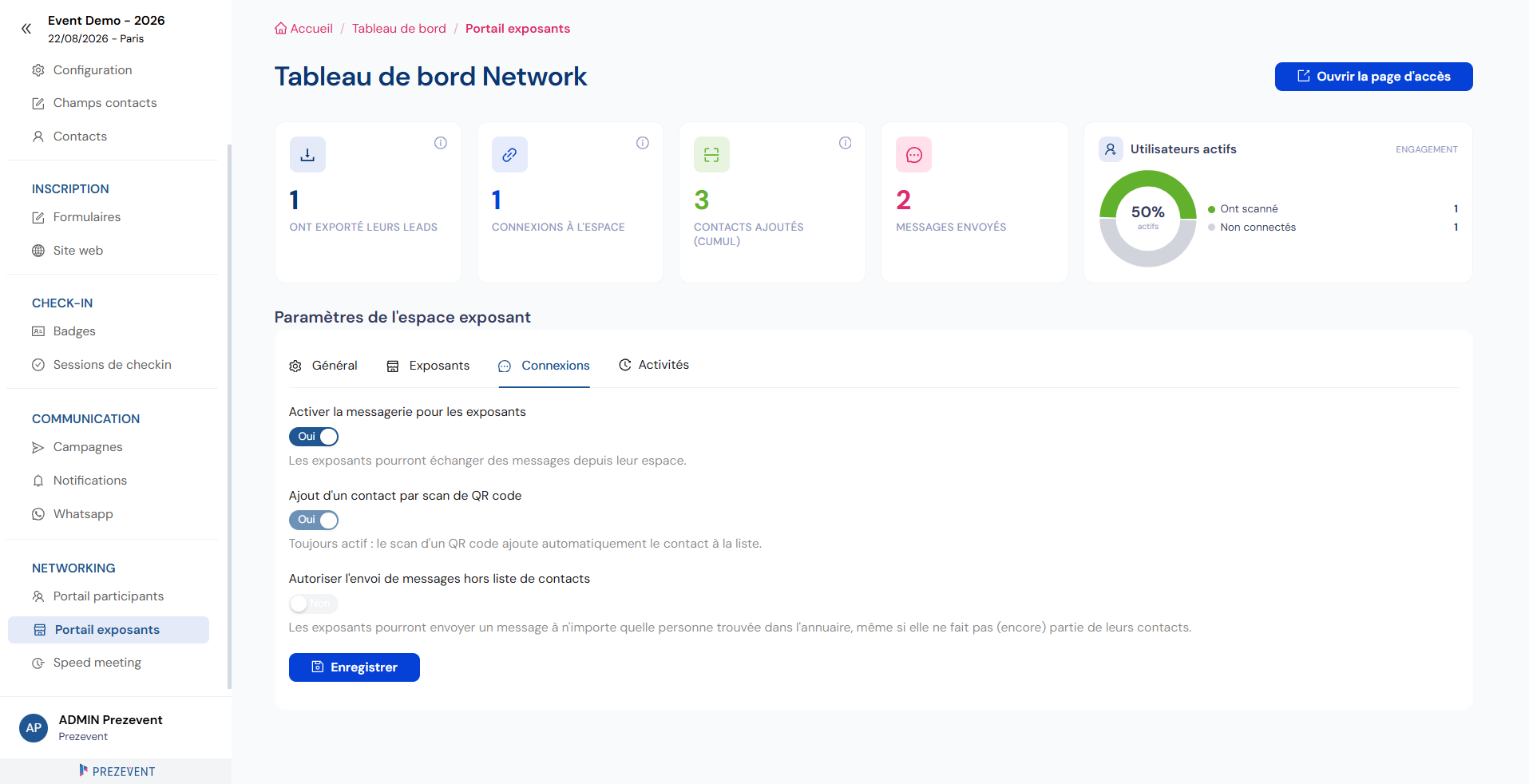Switch to the Général tab
The width and height of the screenshot is (1529, 784).
tap(323, 366)
